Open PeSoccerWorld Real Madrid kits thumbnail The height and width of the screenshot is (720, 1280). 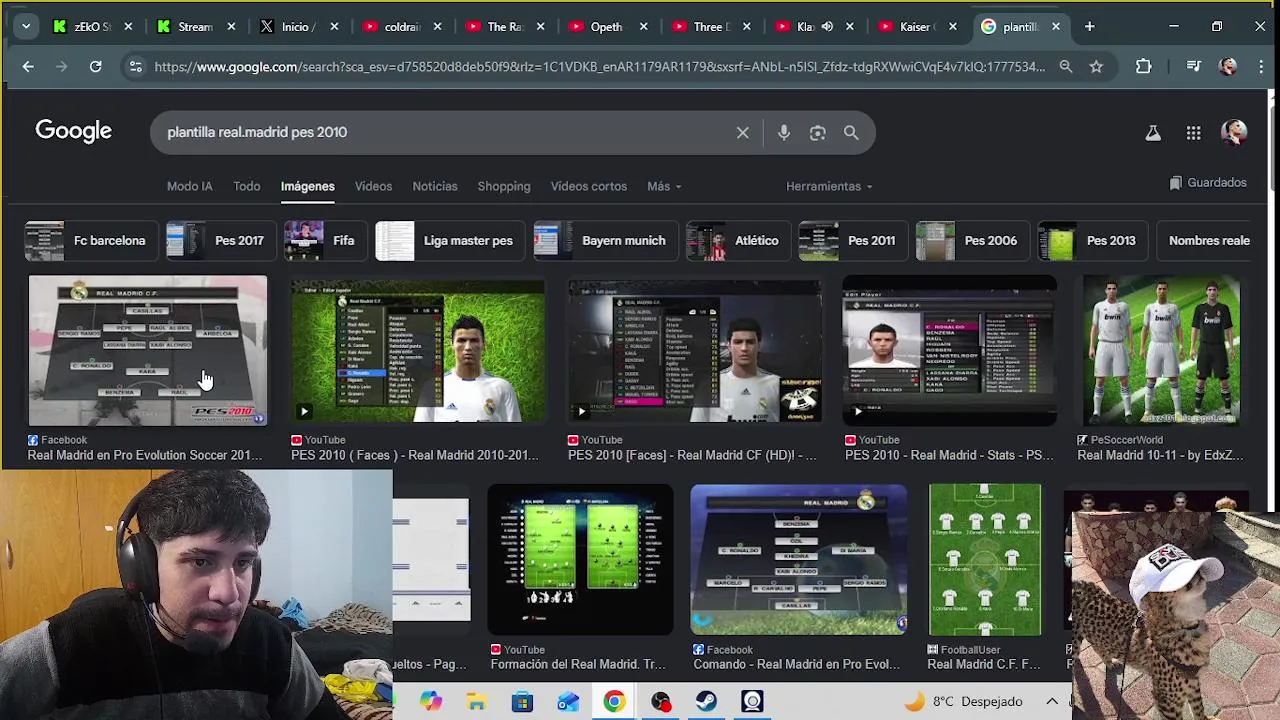[1161, 351]
